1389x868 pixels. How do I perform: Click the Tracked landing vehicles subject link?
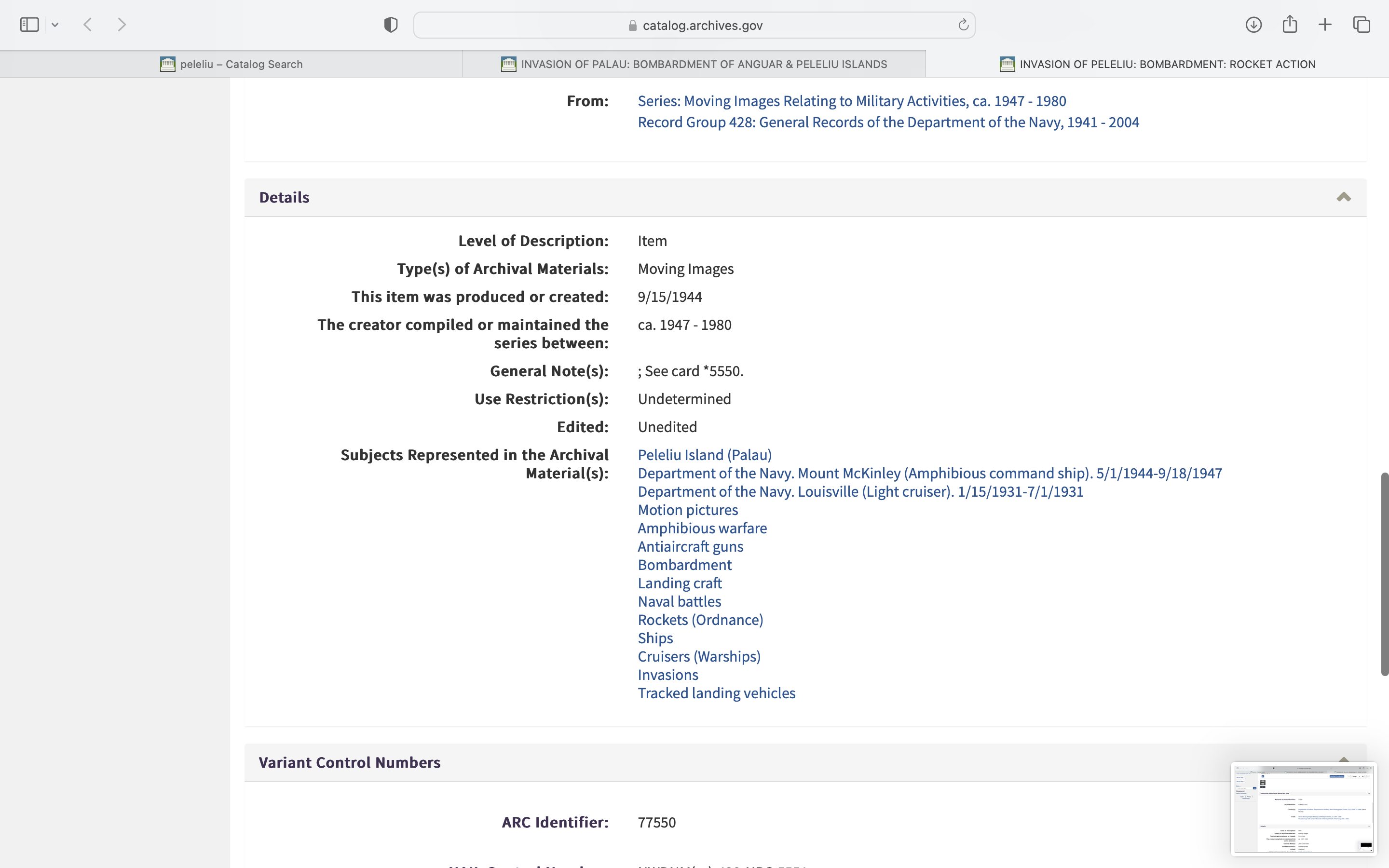click(716, 693)
